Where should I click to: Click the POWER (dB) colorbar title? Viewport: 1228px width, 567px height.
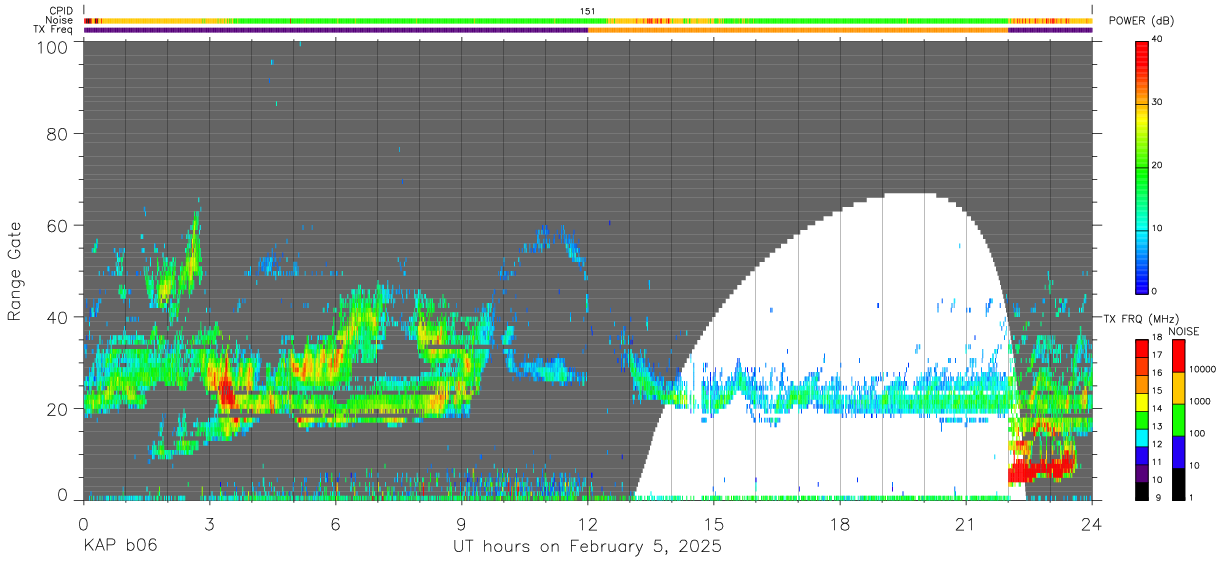click(1141, 20)
